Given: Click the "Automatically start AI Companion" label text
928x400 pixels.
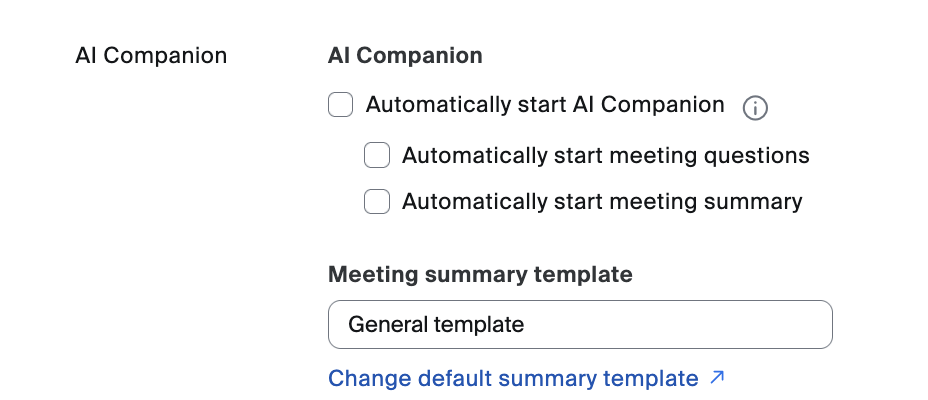Looking at the screenshot, I should pos(545,105).
